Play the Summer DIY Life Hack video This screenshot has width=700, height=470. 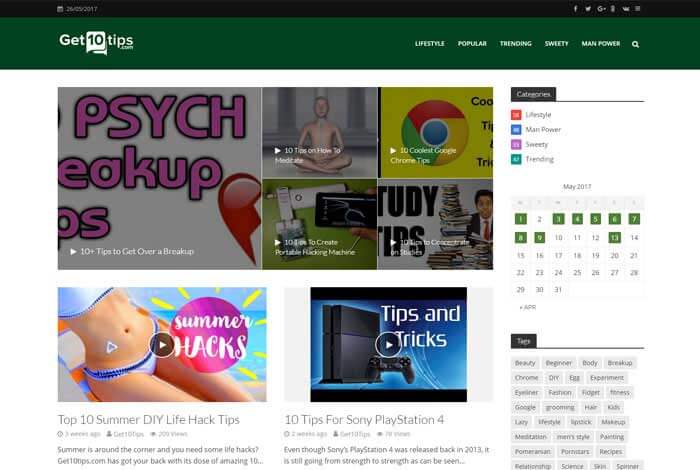pos(162,345)
